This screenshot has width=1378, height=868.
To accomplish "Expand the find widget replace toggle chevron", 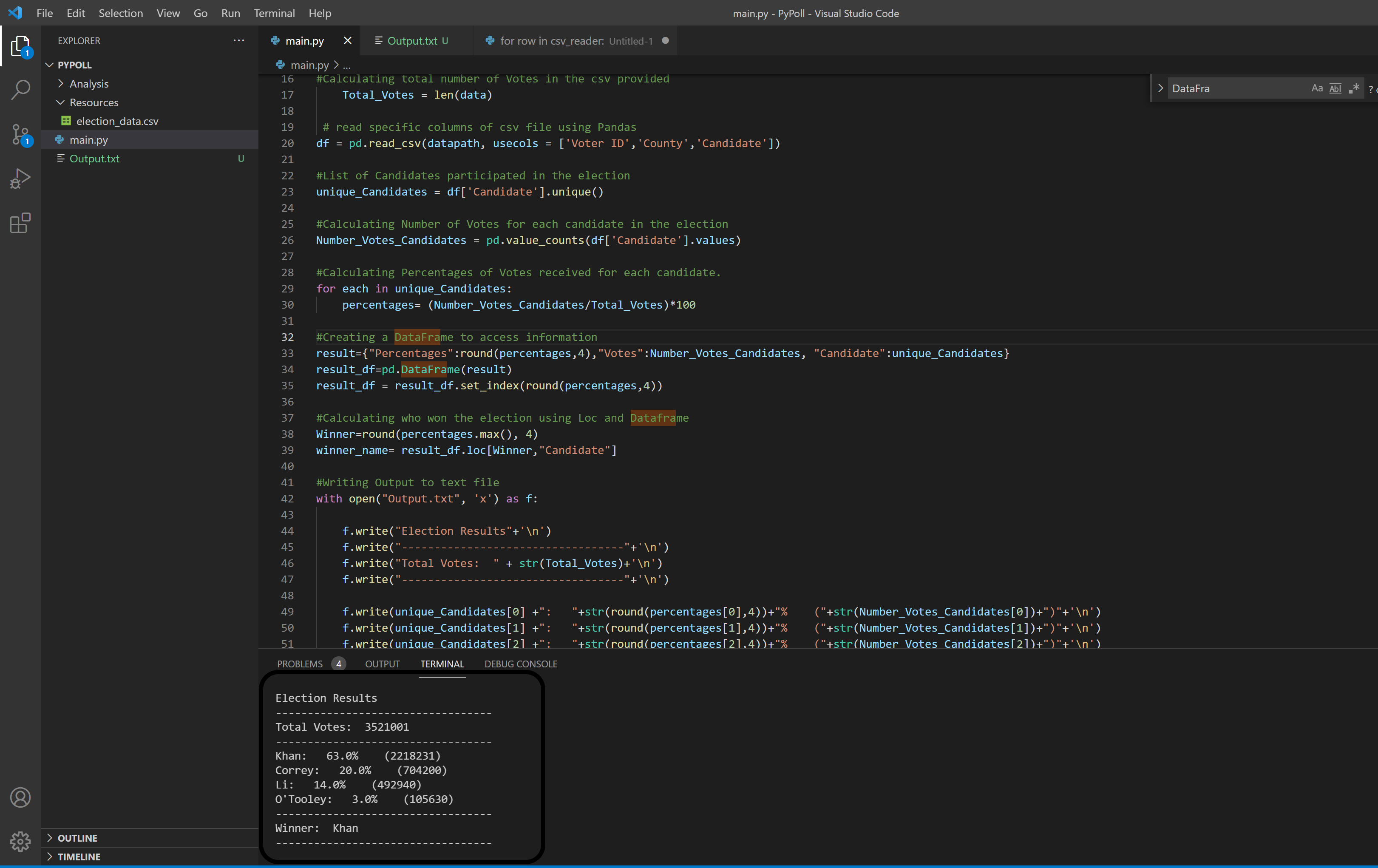I will [1160, 88].
